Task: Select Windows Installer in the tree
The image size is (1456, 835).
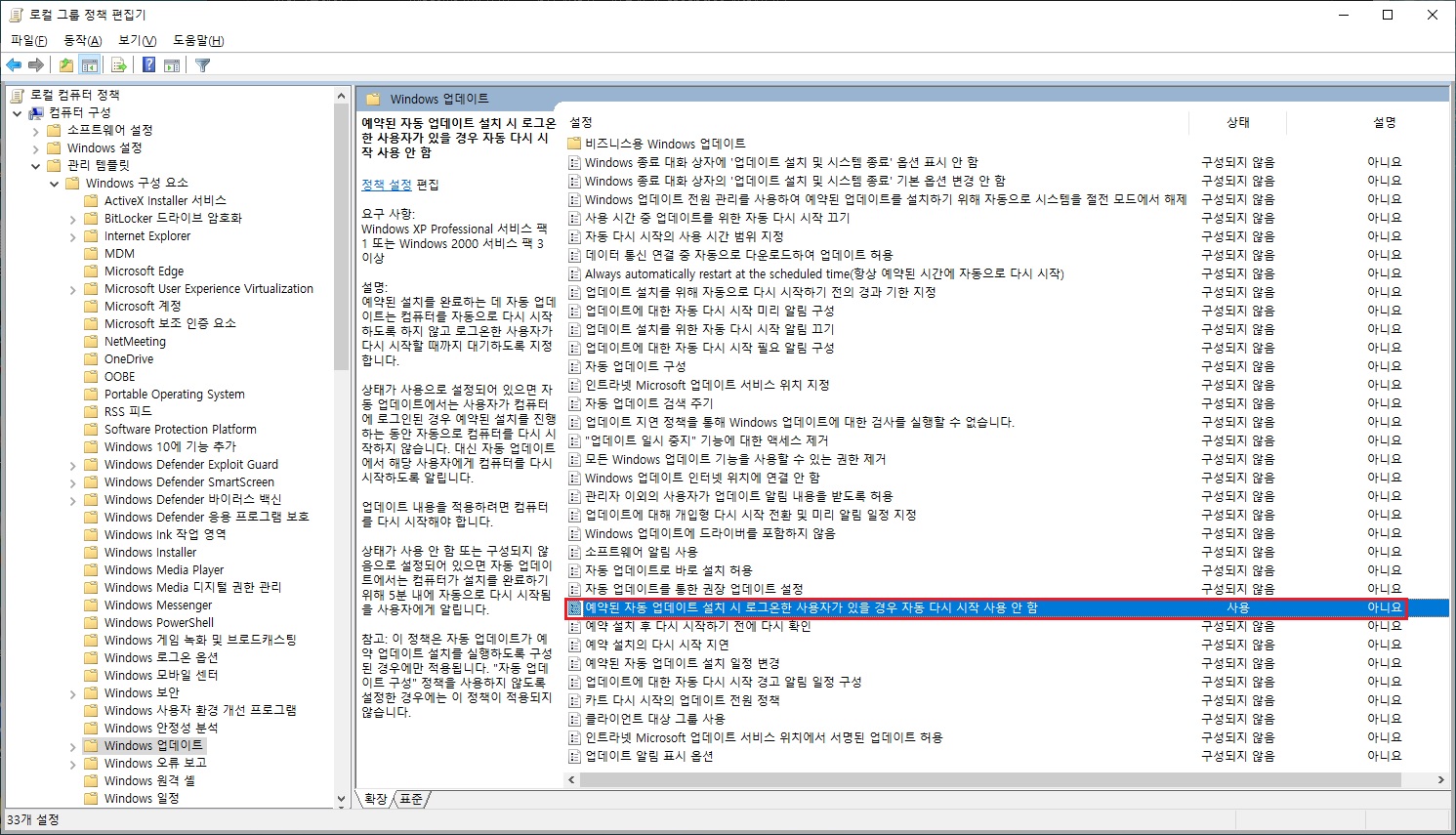Action: coord(150,552)
